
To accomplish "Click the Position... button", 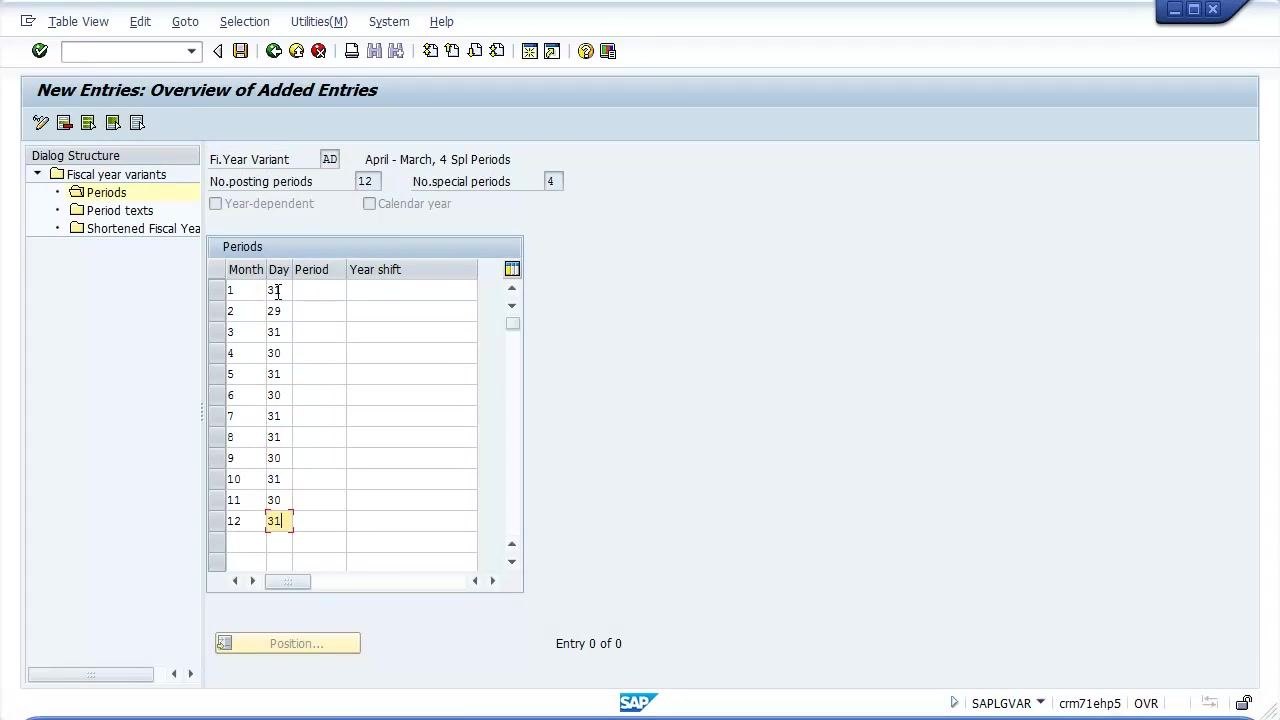I will click(288, 643).
